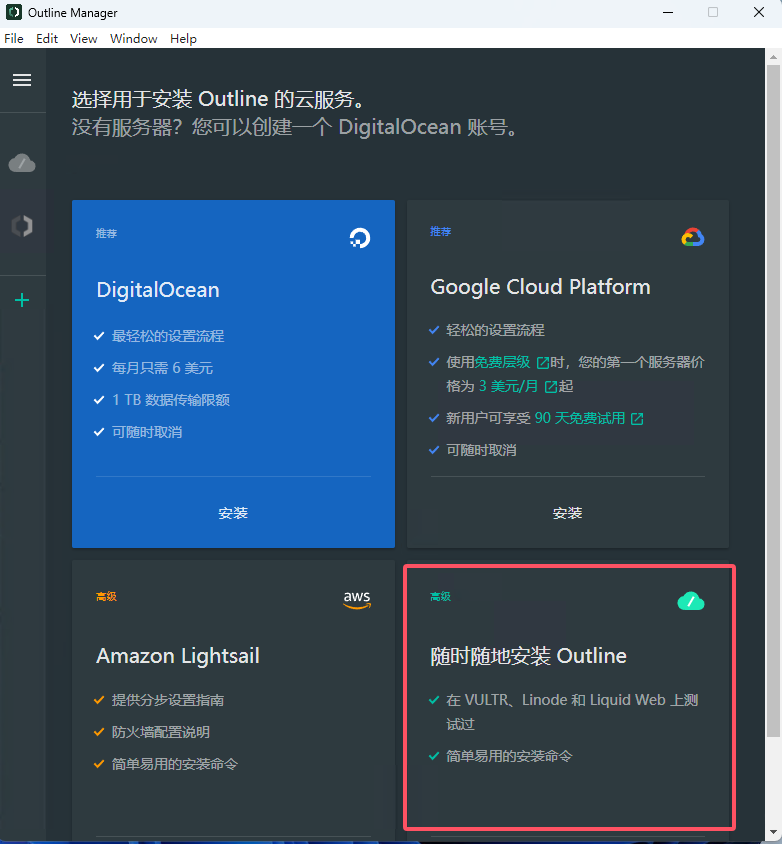
Task: Click 安装 button on DigitalOcean card
Action: click(233, 513)
